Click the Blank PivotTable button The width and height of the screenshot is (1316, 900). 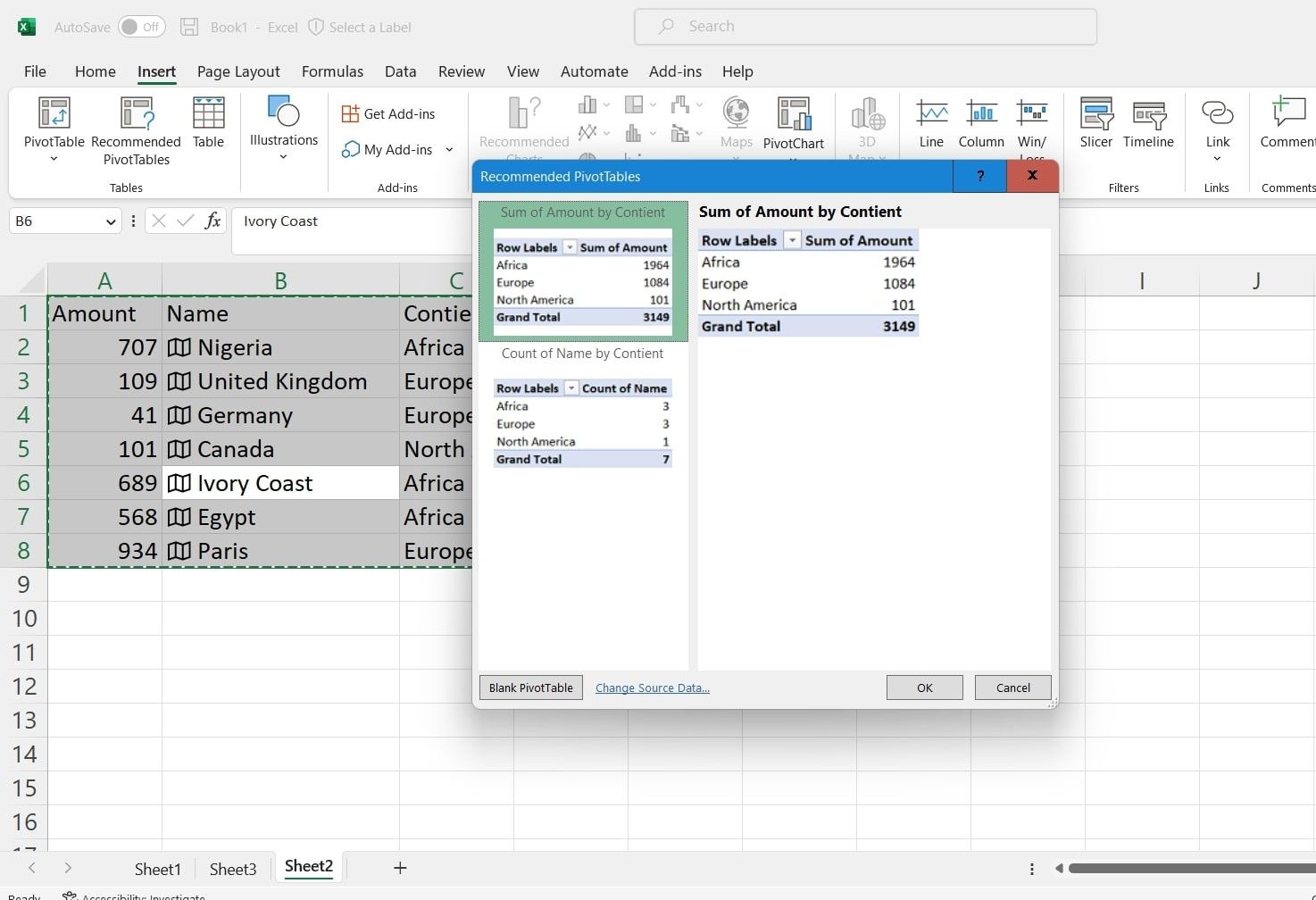530,688
